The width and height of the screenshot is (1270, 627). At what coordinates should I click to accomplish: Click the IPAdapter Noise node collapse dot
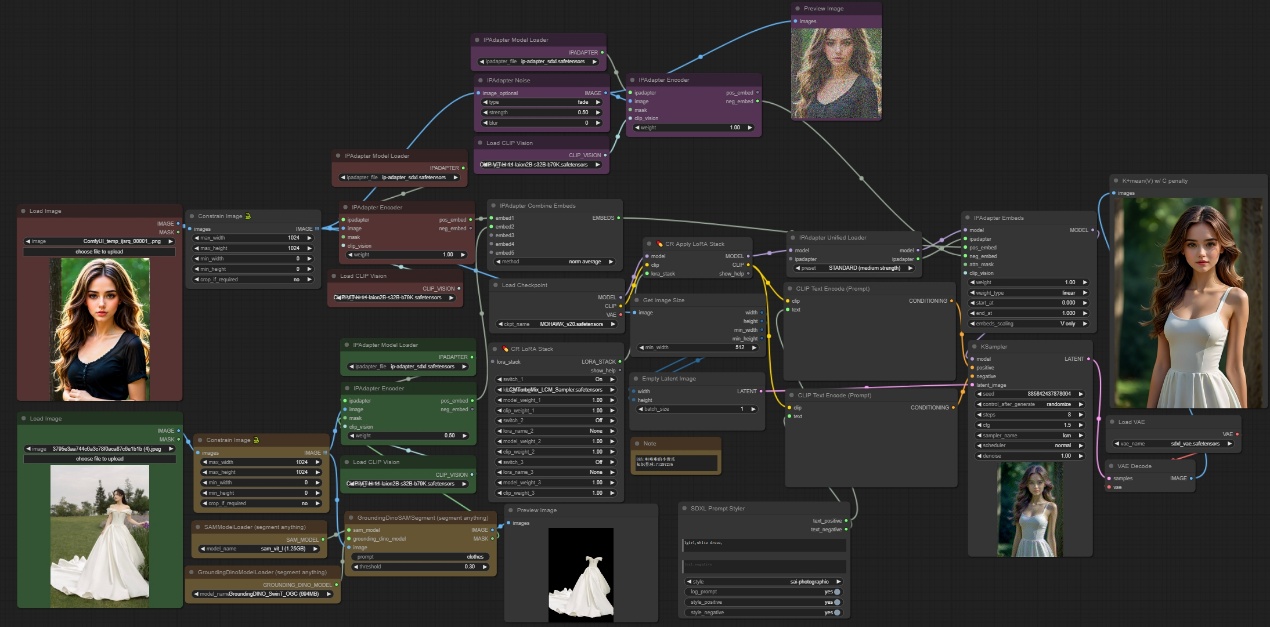480,80
